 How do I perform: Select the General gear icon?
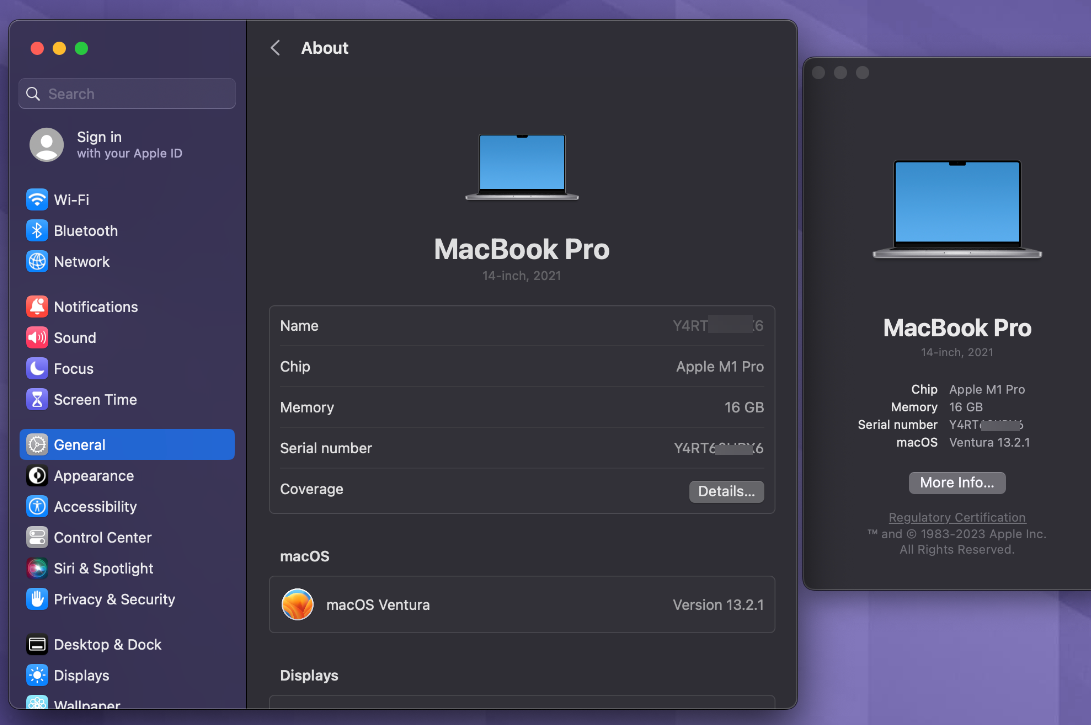[37, 445]
